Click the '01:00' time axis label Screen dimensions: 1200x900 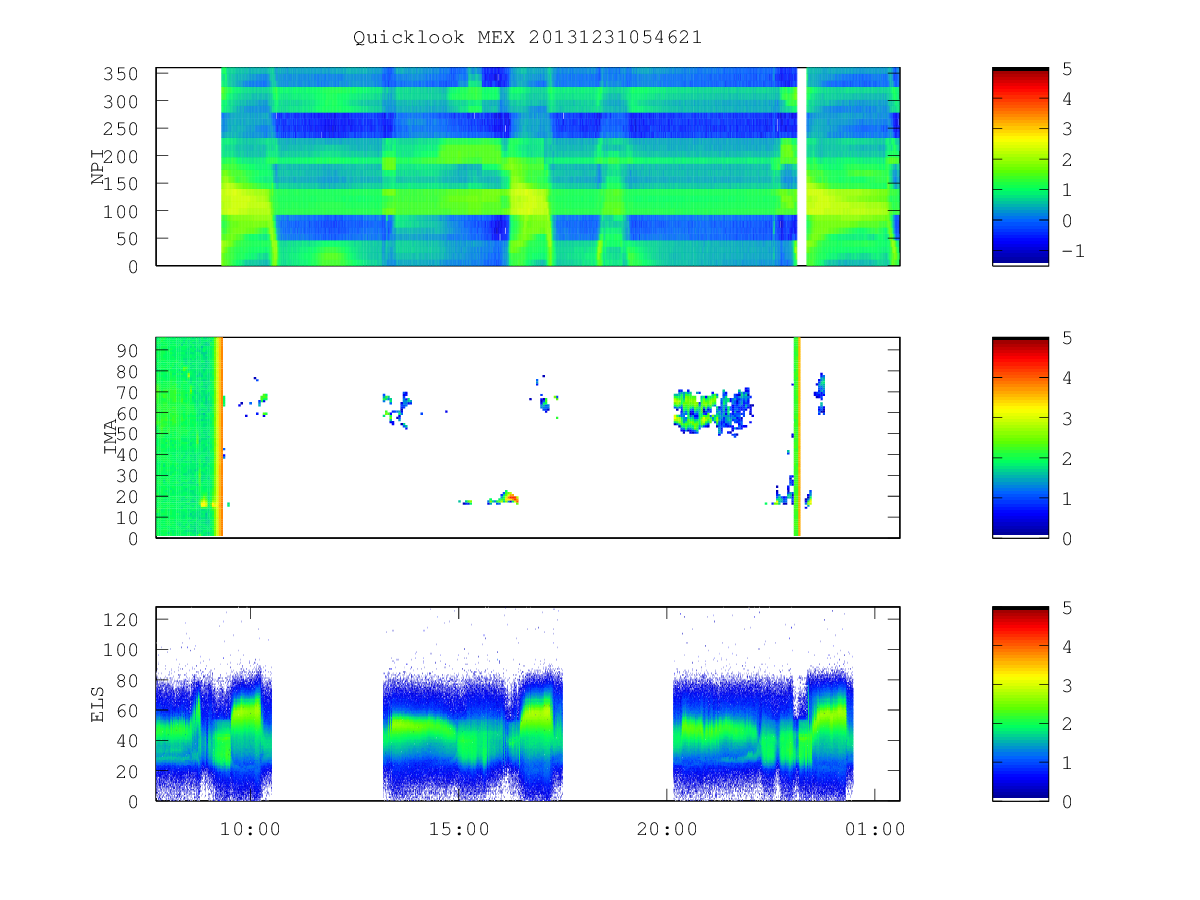point(875,829)
